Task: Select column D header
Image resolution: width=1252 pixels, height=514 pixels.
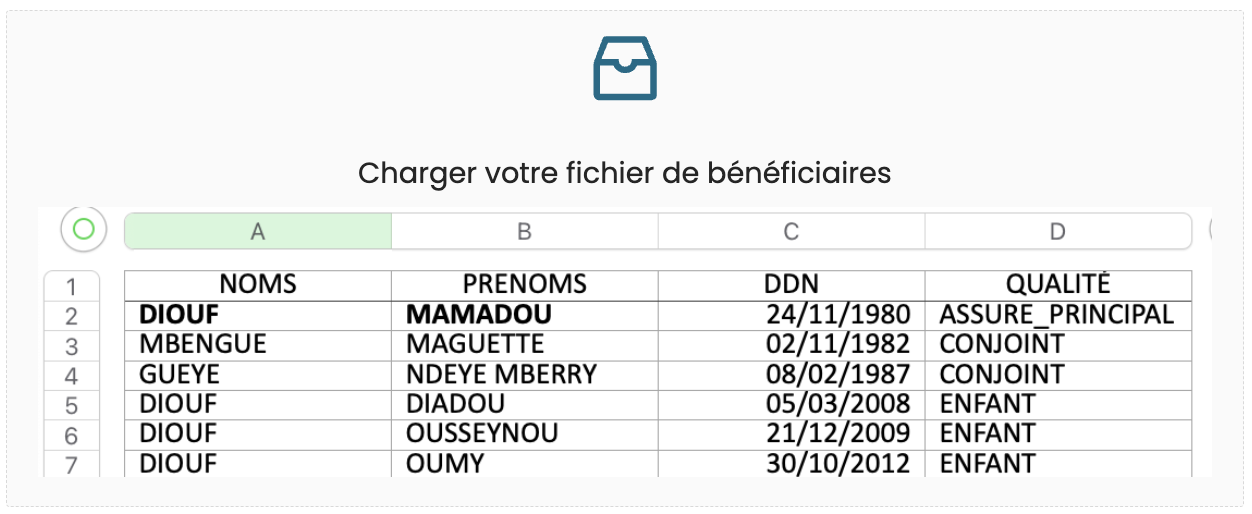Action: 1058,231
